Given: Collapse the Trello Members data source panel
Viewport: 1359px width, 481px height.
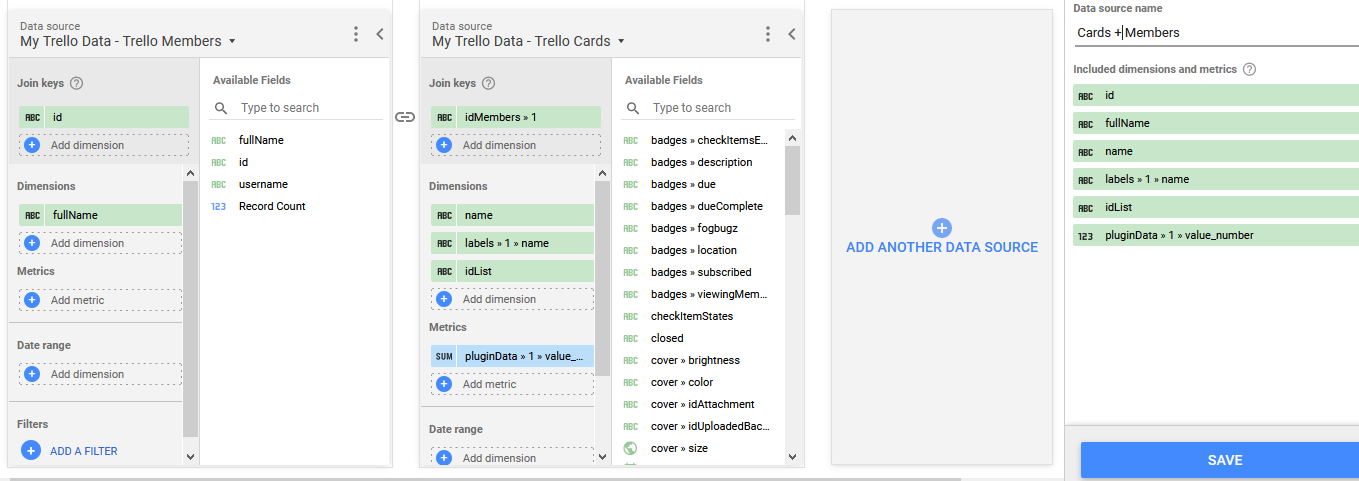Looking at the screenshot, I should (x=380, y=34).
